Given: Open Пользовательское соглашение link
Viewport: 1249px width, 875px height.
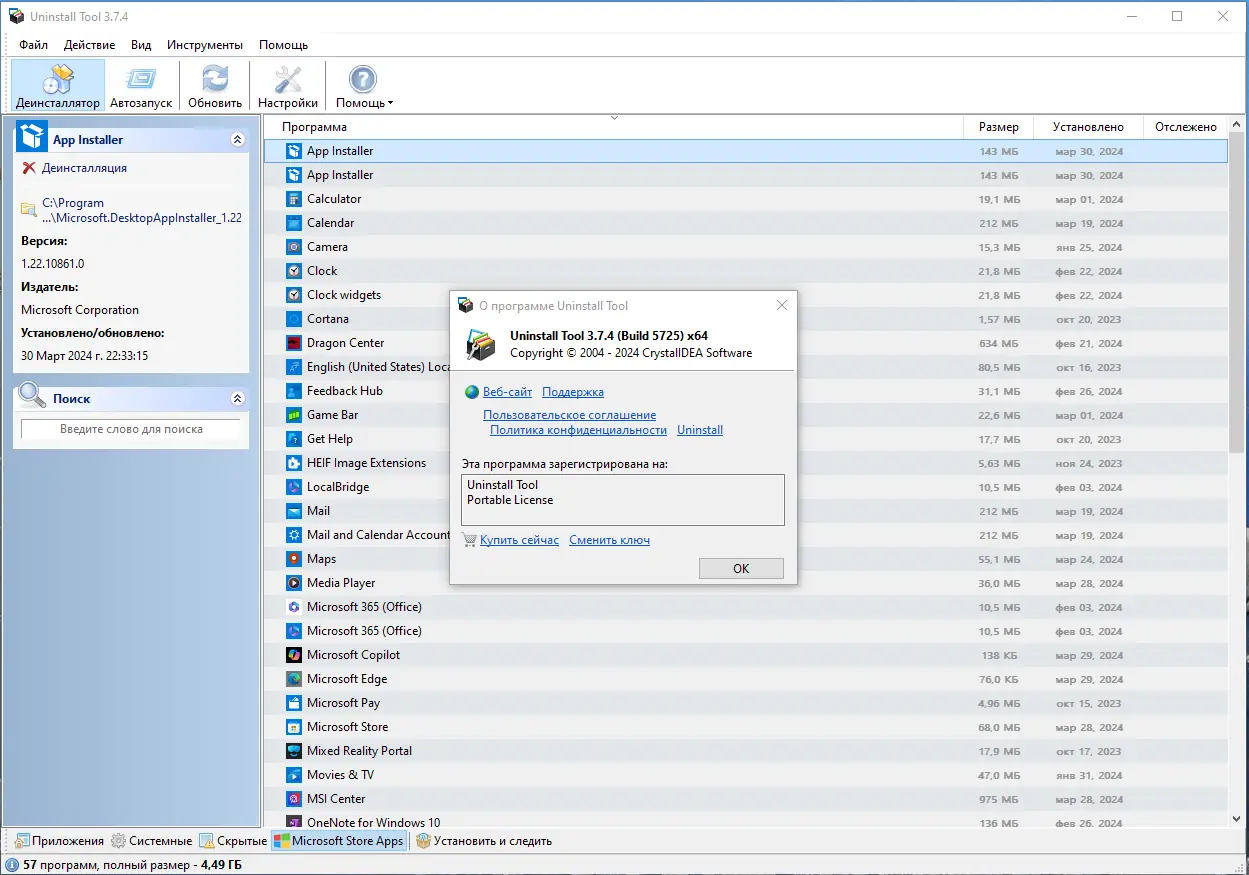Looking at the screenshot, I should point(569,415).
